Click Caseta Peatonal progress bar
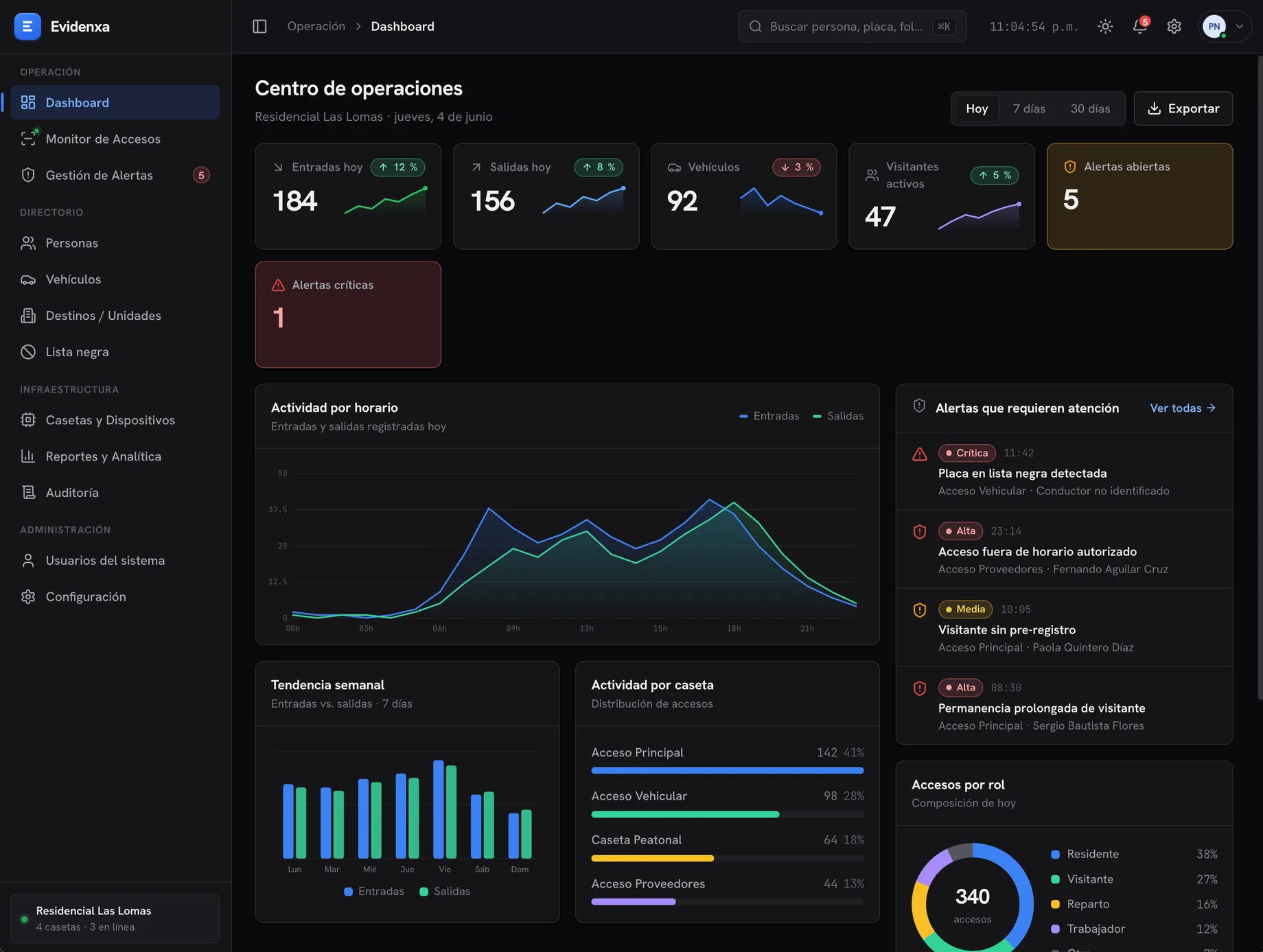 pos(728,859)
